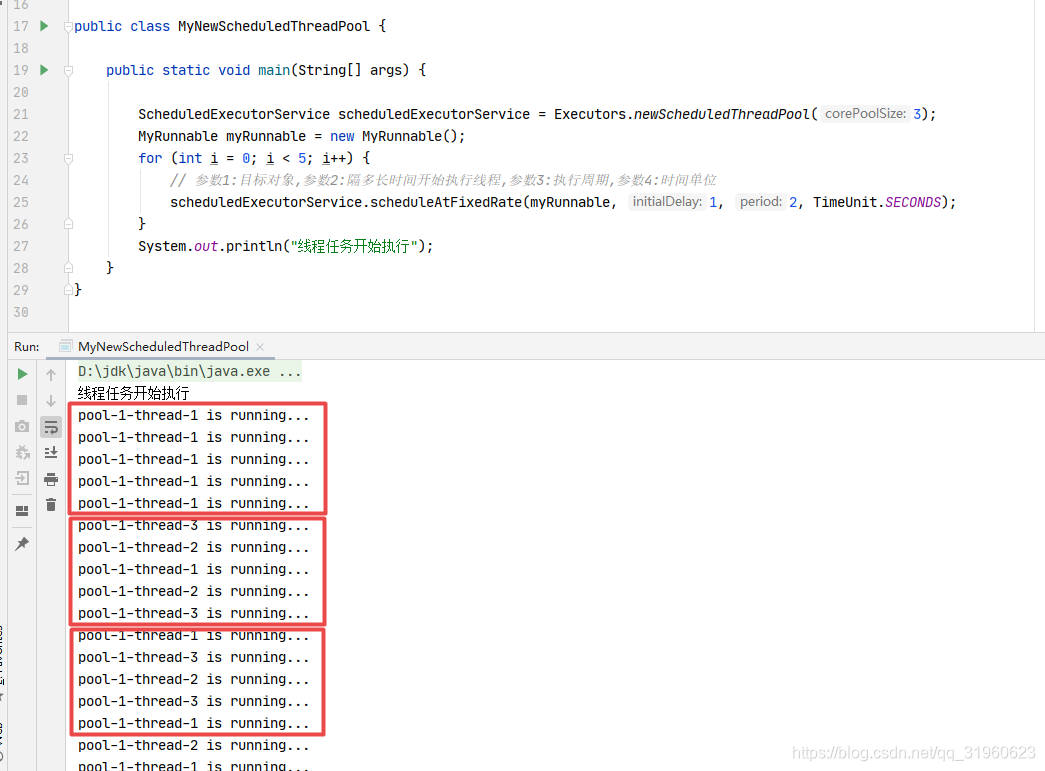Click TimeUnit.SECONDS constant
The image size is (1045, 771).
(x=877, y=202)
